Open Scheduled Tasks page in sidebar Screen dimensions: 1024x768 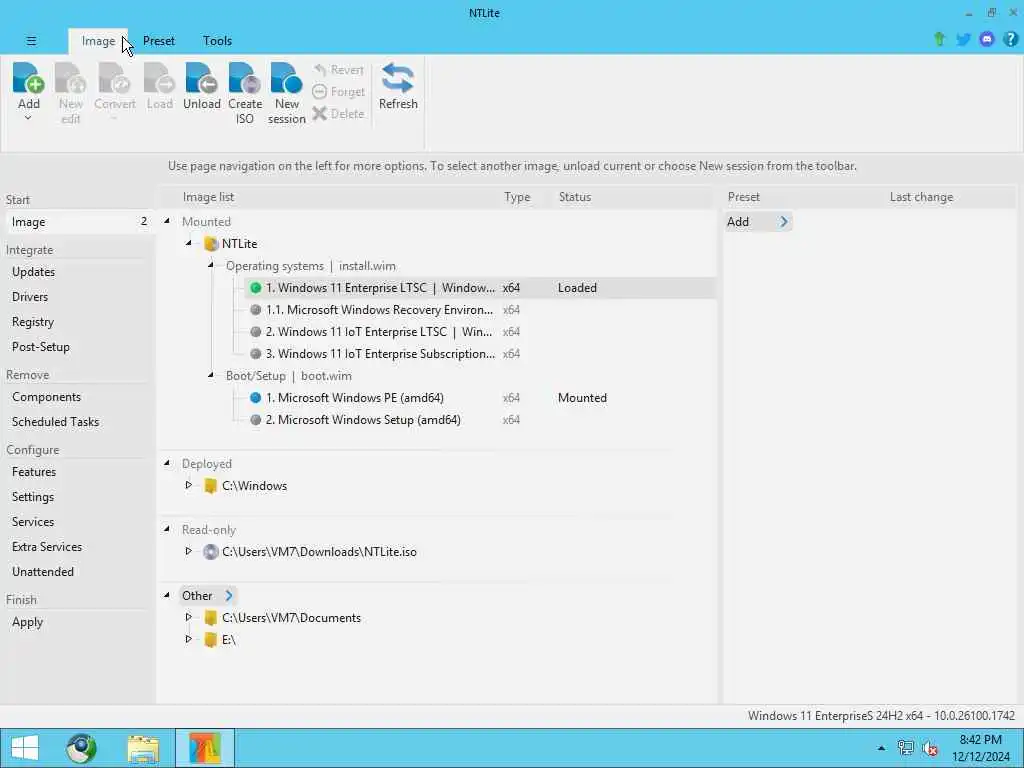tap(56, 422)
